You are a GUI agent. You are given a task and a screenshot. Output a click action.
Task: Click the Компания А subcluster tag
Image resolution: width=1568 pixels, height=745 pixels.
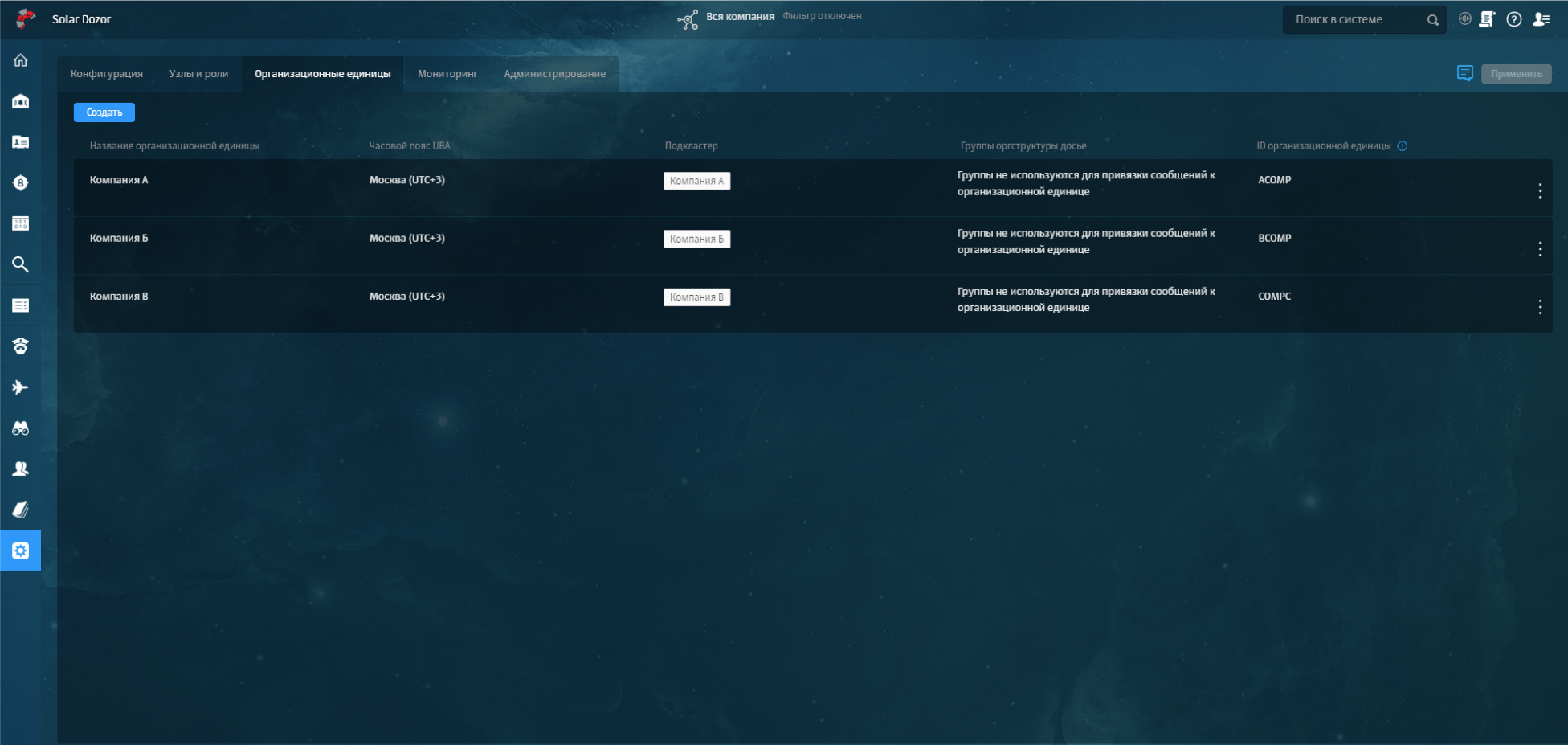click(x=696, y=181)
